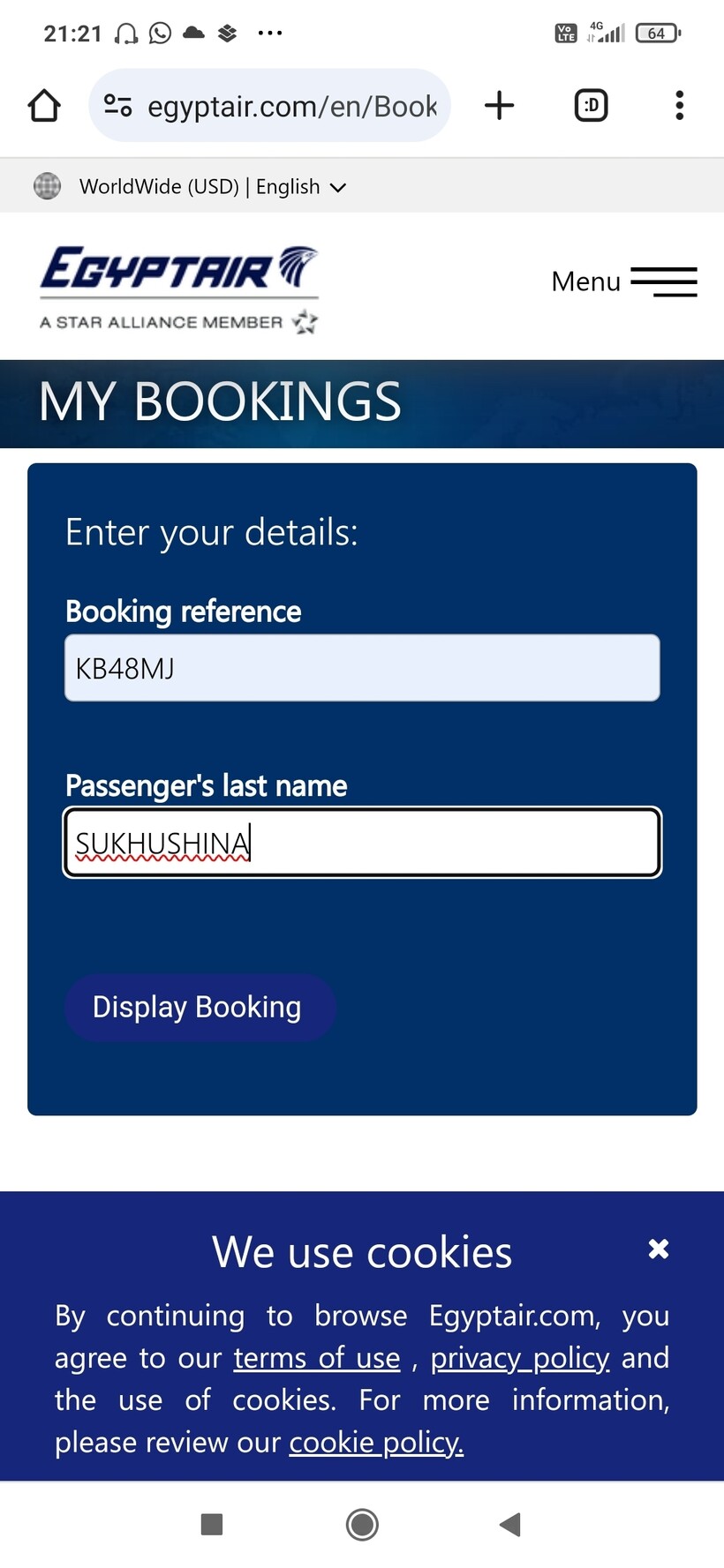Viewport: 724px width, 1568px height.
Task: Tap the Android recent apps square
Action: tap(212, 1524)
